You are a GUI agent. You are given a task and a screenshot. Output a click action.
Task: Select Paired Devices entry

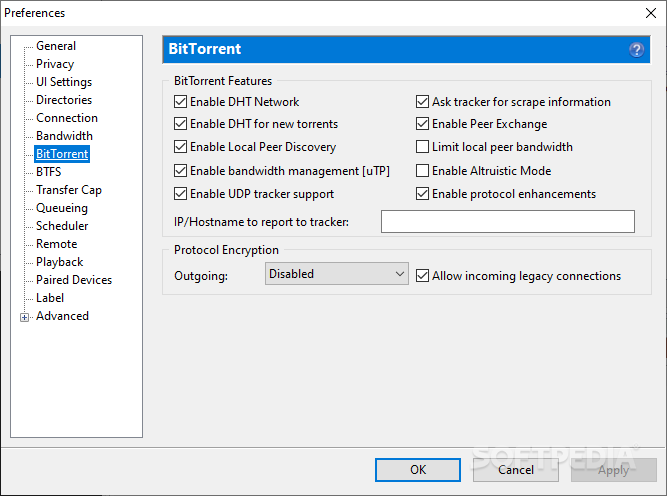[74, 280]
